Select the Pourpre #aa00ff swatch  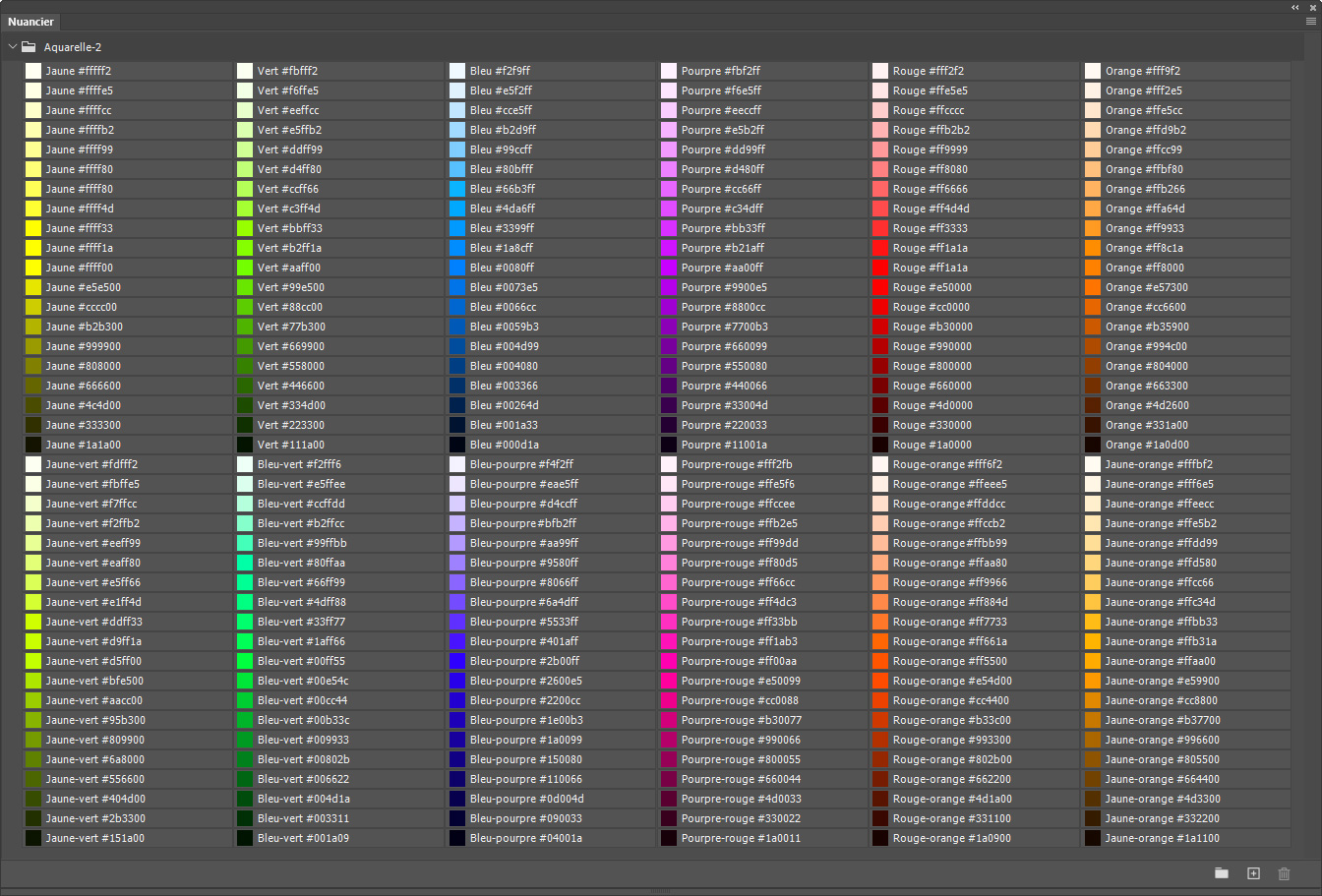[x=669, y=268]
